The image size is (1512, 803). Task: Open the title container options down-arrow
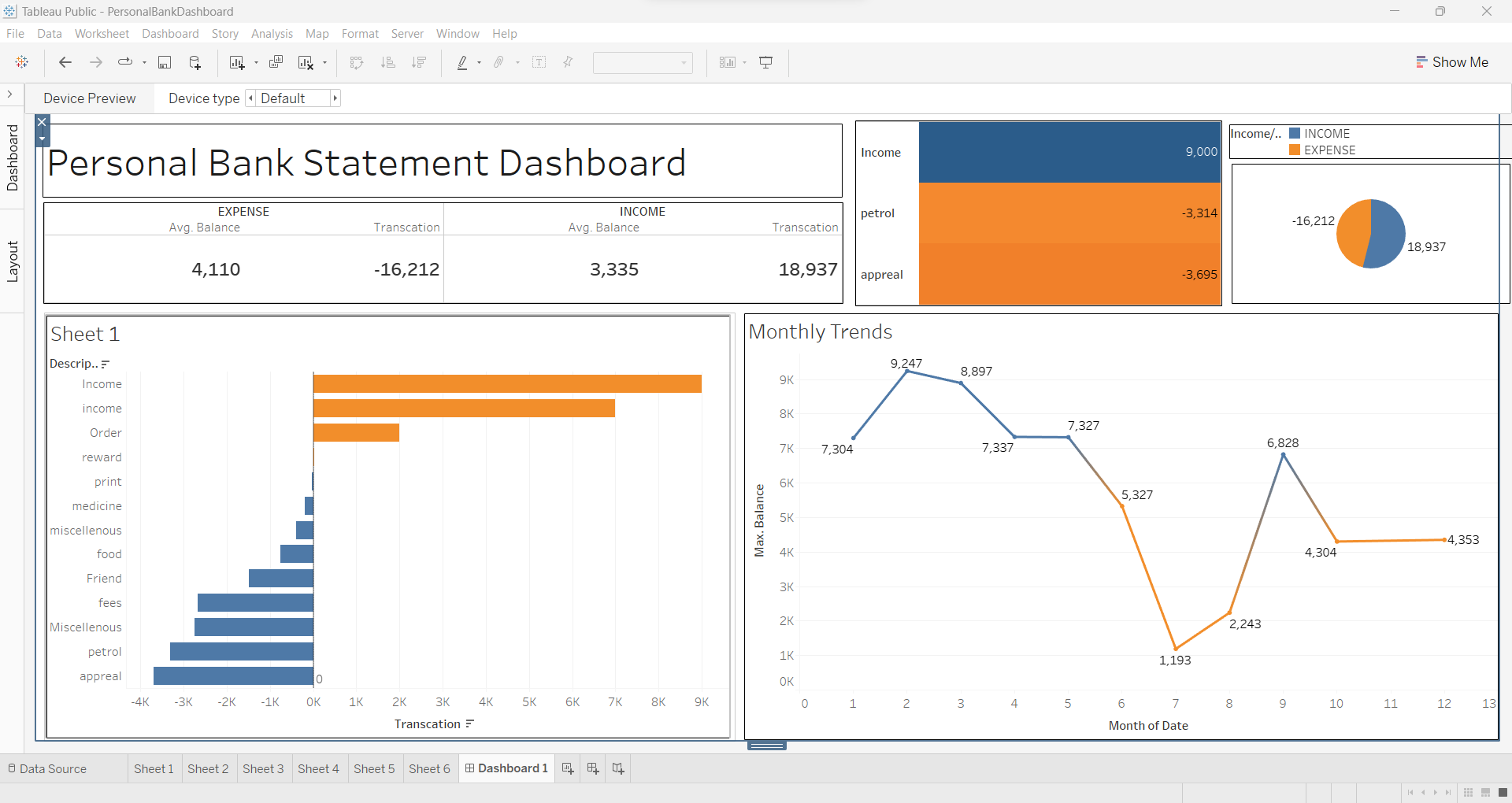(42, 139)
